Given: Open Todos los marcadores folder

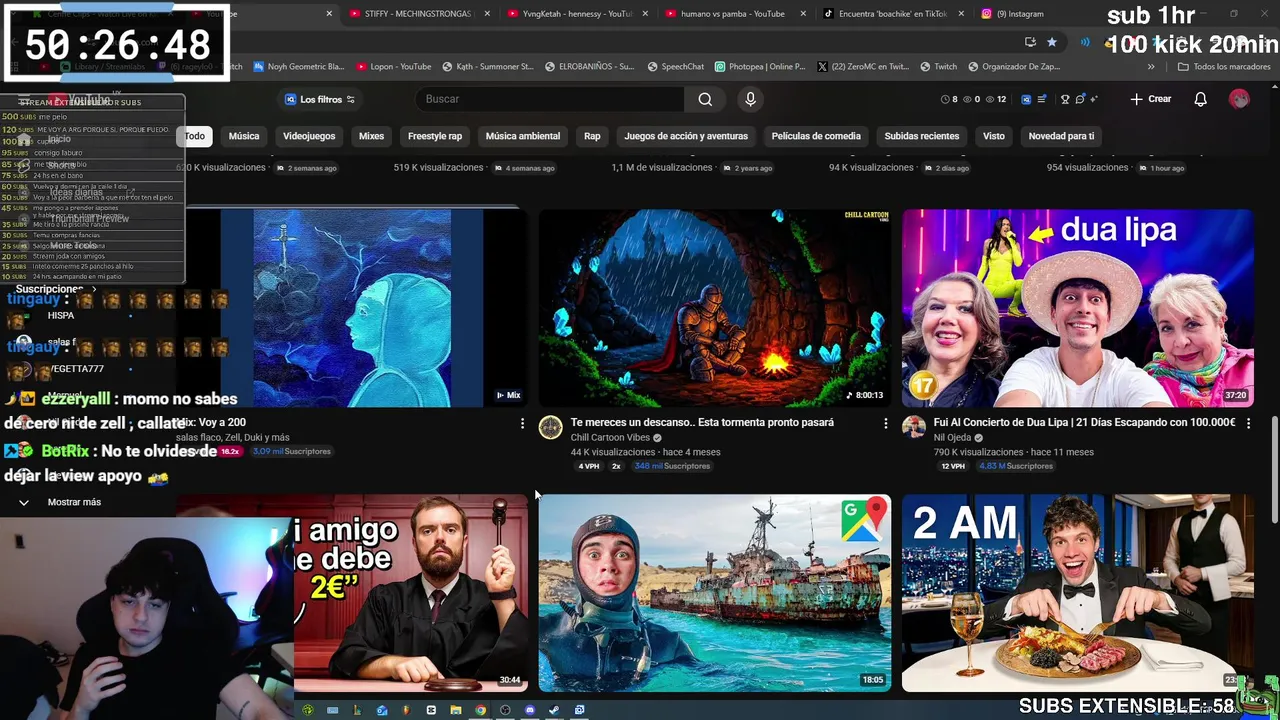Looking at the screenshot, I should click(1224, 67).
